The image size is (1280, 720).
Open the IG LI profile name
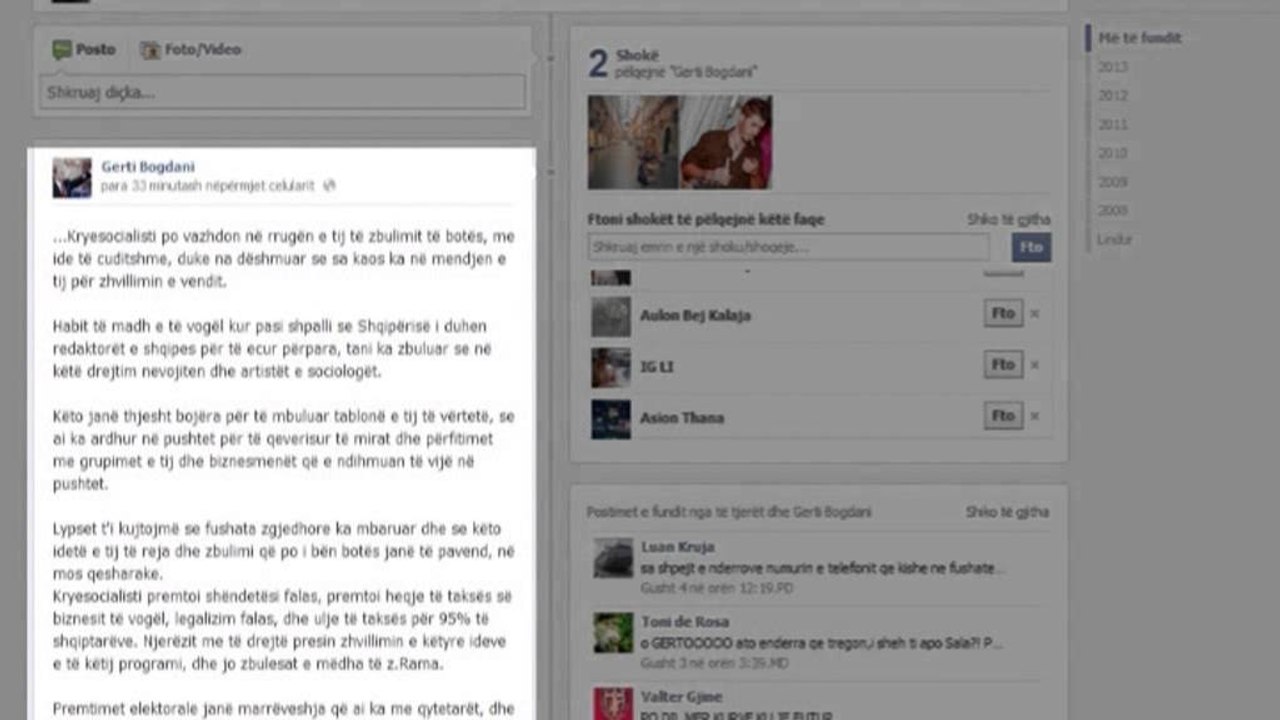point(656,367)
